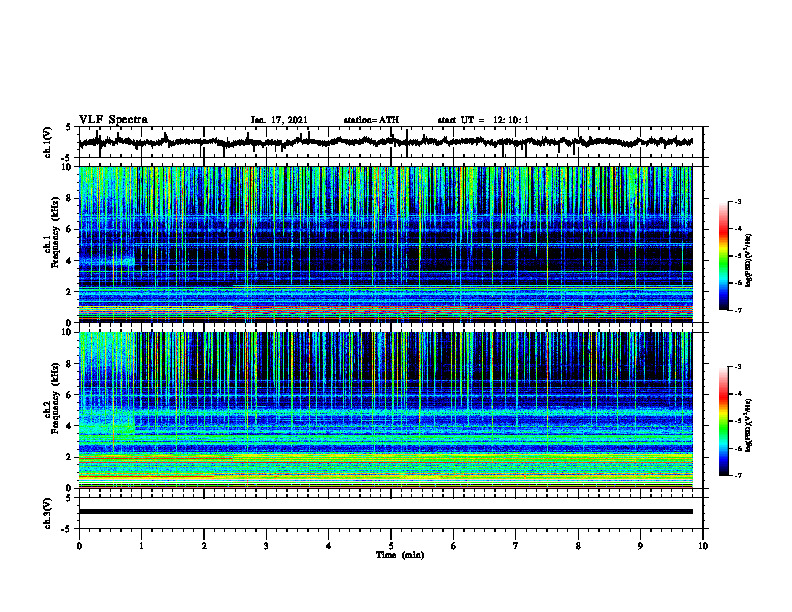Click time axis tick label '9'

coord(640,546)
